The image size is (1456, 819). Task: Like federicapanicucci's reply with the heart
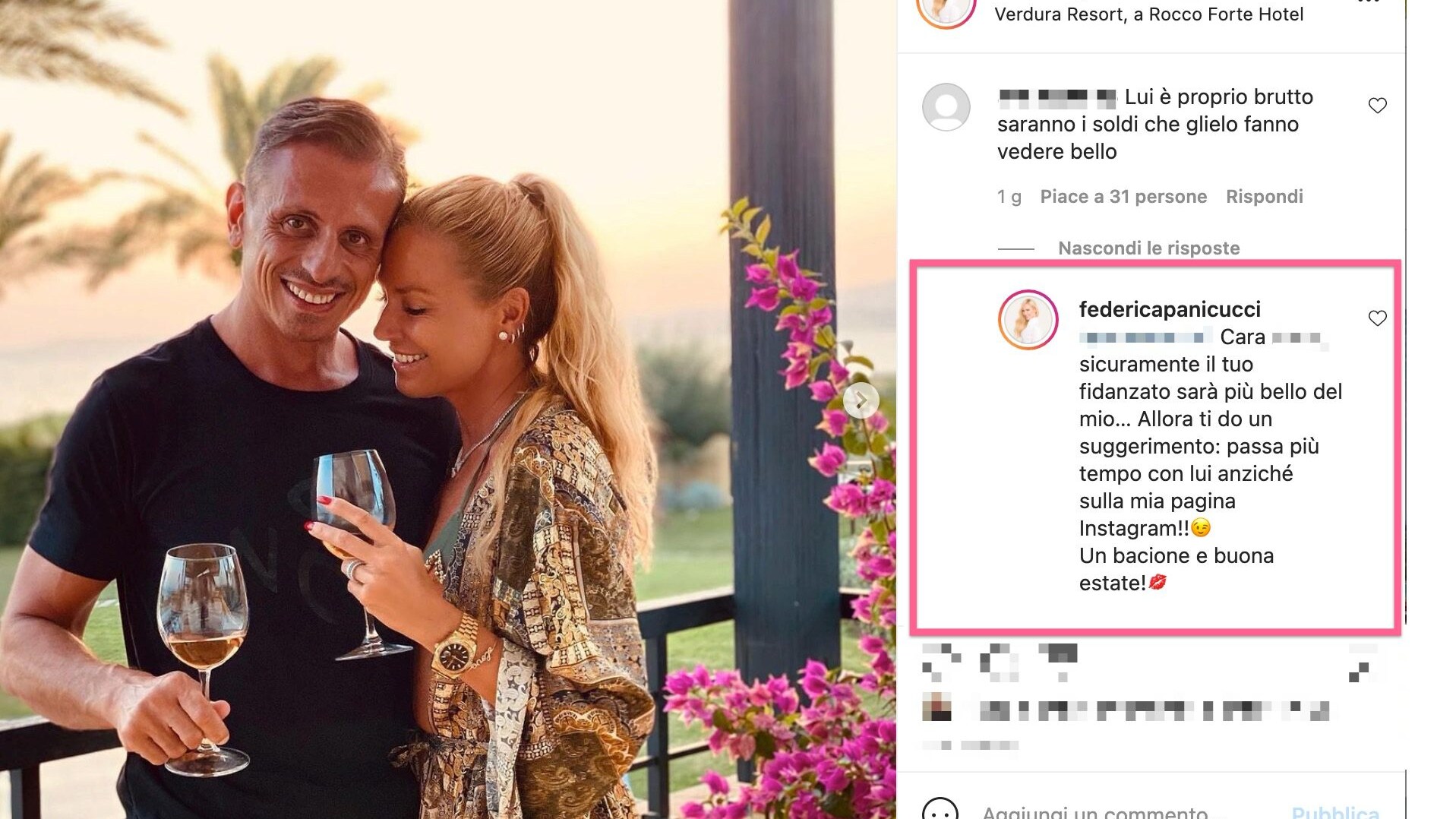coord(1377,318)
